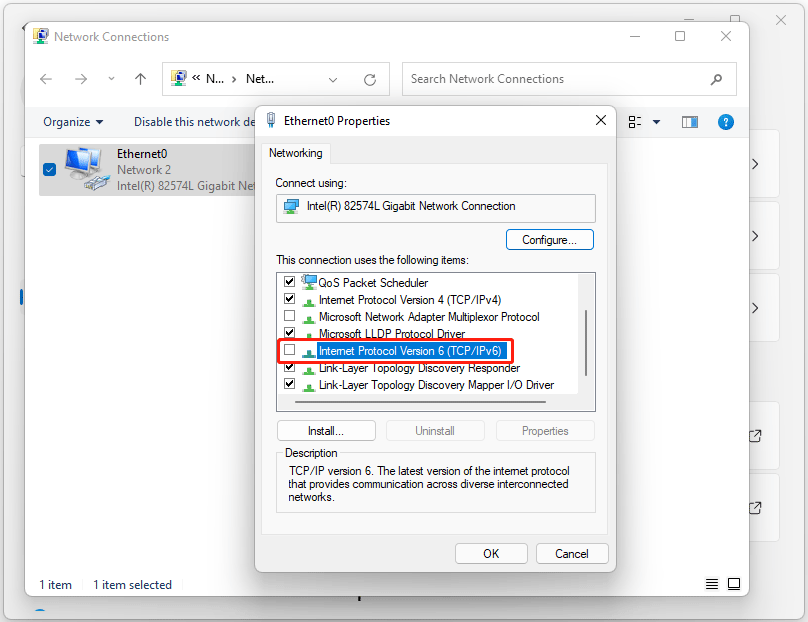
Task: Click the Network Connections title bar icon
Action: (x=41, y=36)
